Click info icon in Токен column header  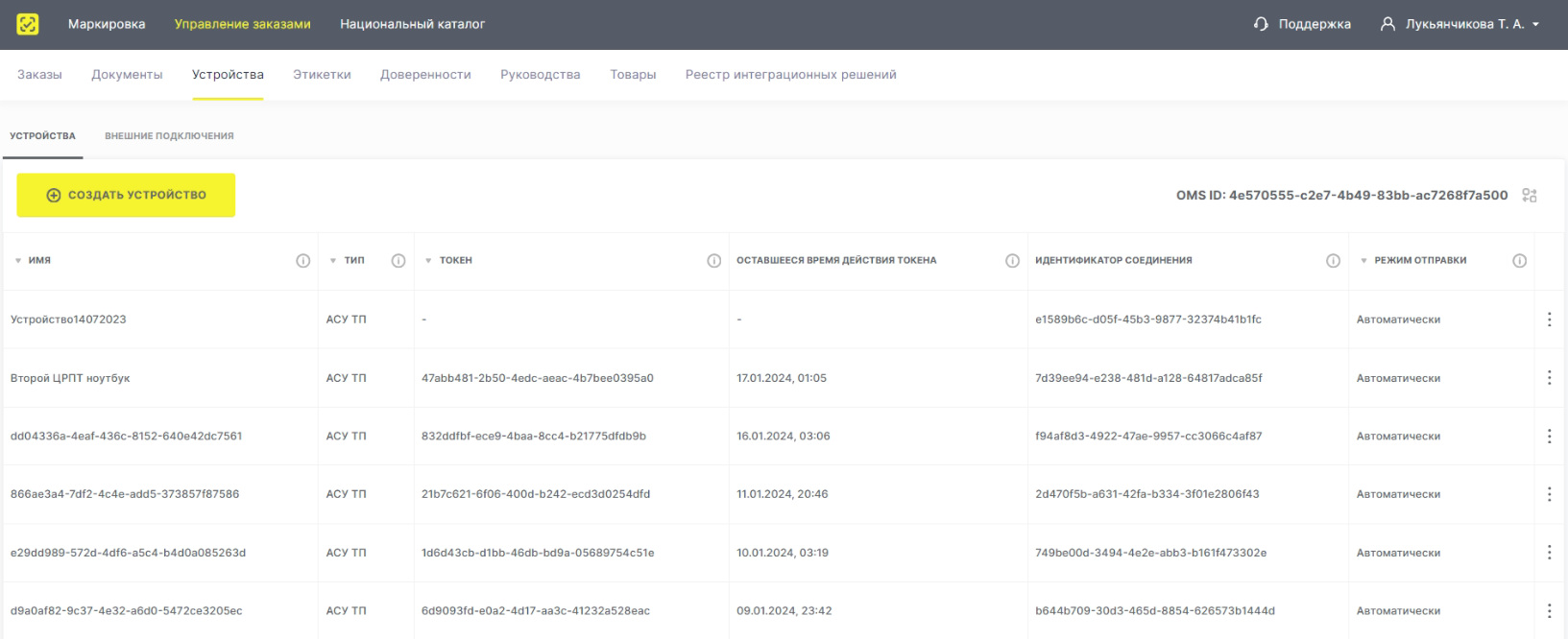pos(713,261)
